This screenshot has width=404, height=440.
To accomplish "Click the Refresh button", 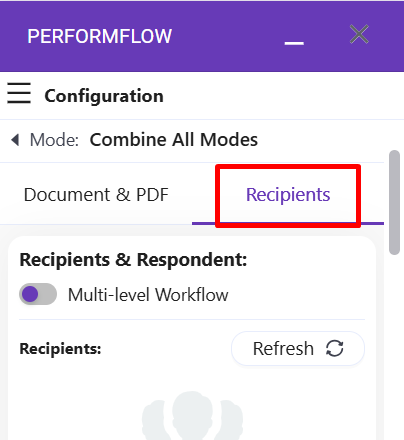I will point(298,349).
